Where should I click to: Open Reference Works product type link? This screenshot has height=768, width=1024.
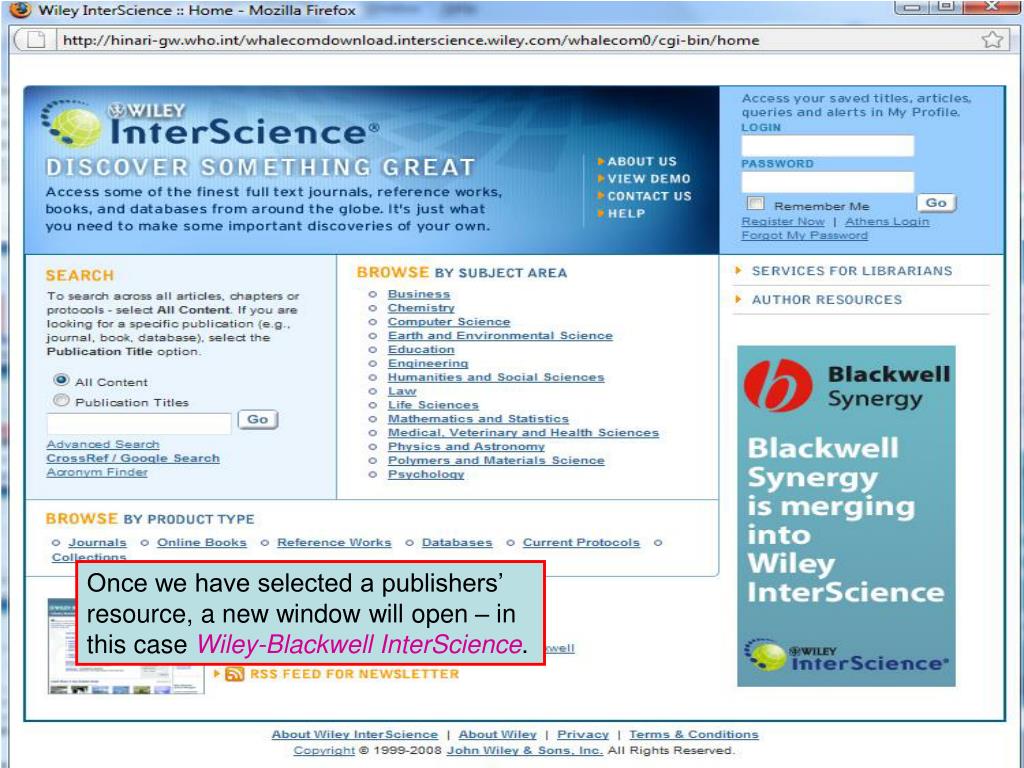[x=334, y=542]
